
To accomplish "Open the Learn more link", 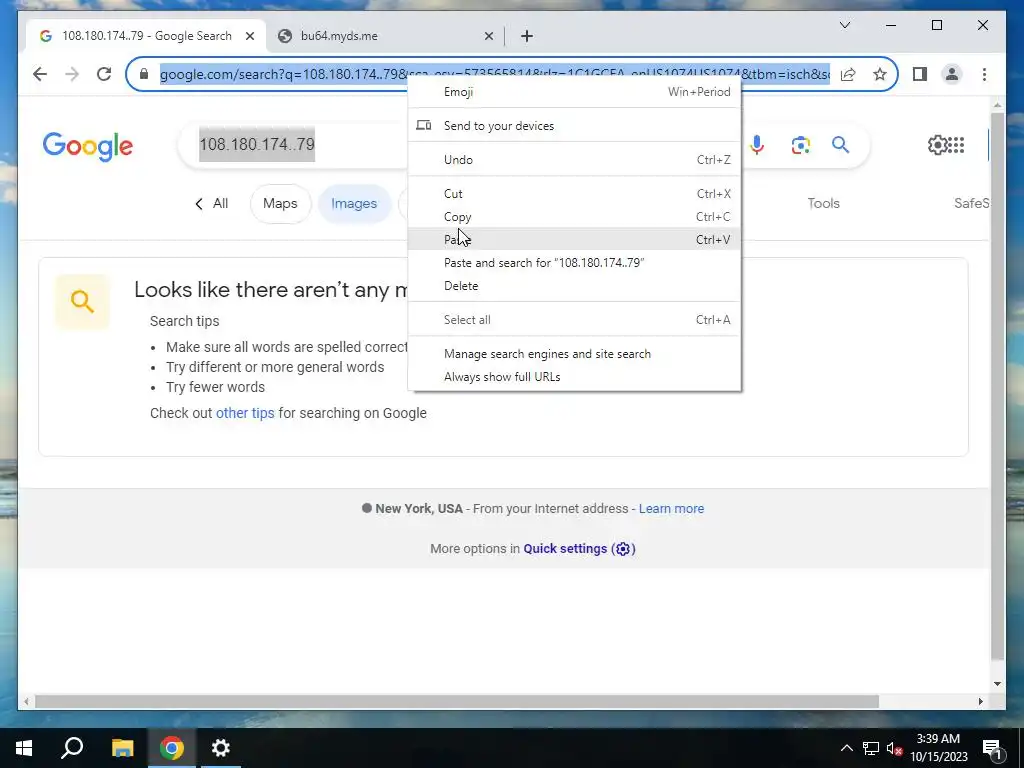I will (x=671, y=509).
